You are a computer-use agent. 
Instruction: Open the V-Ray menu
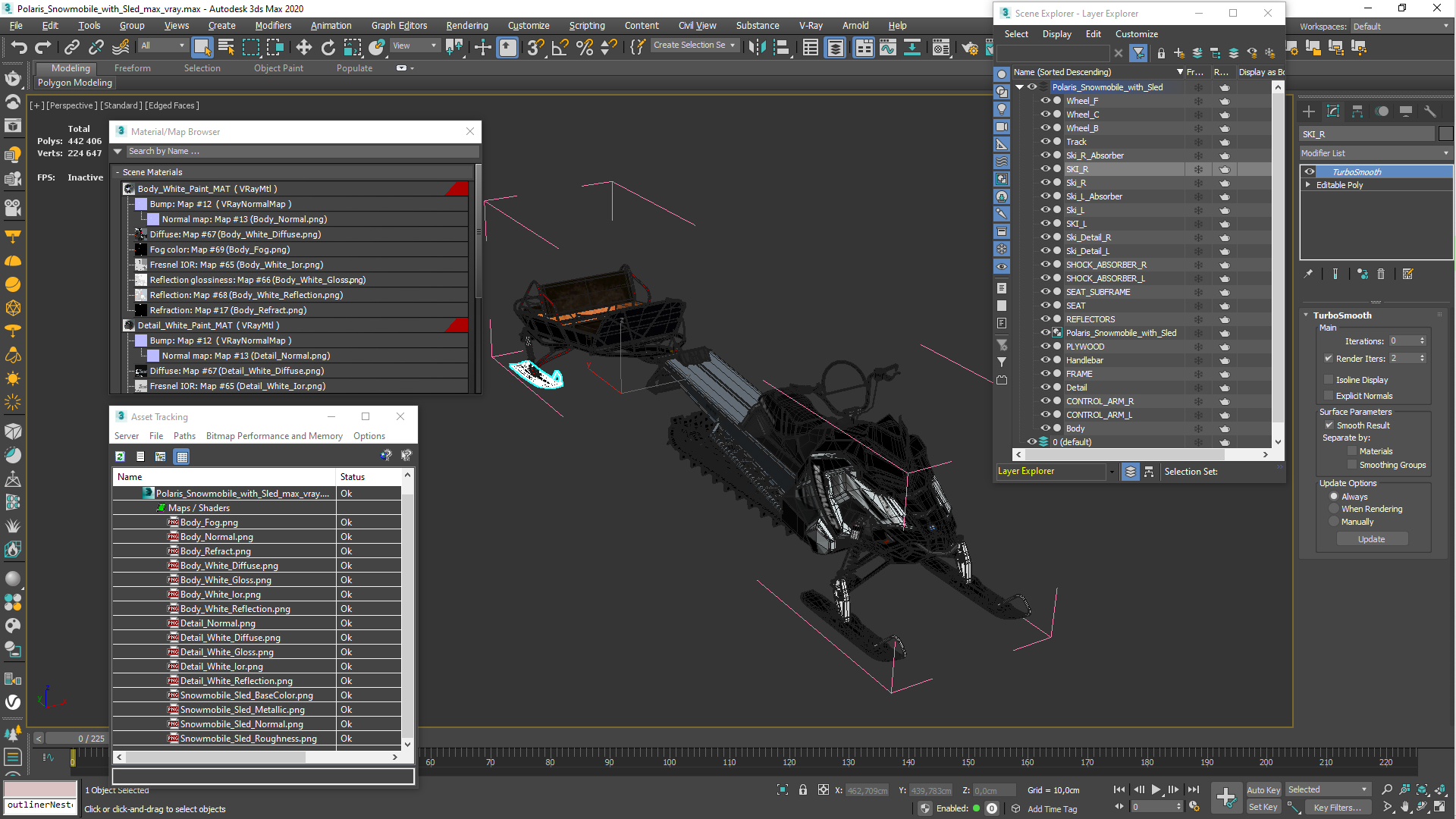coord(811,26)
